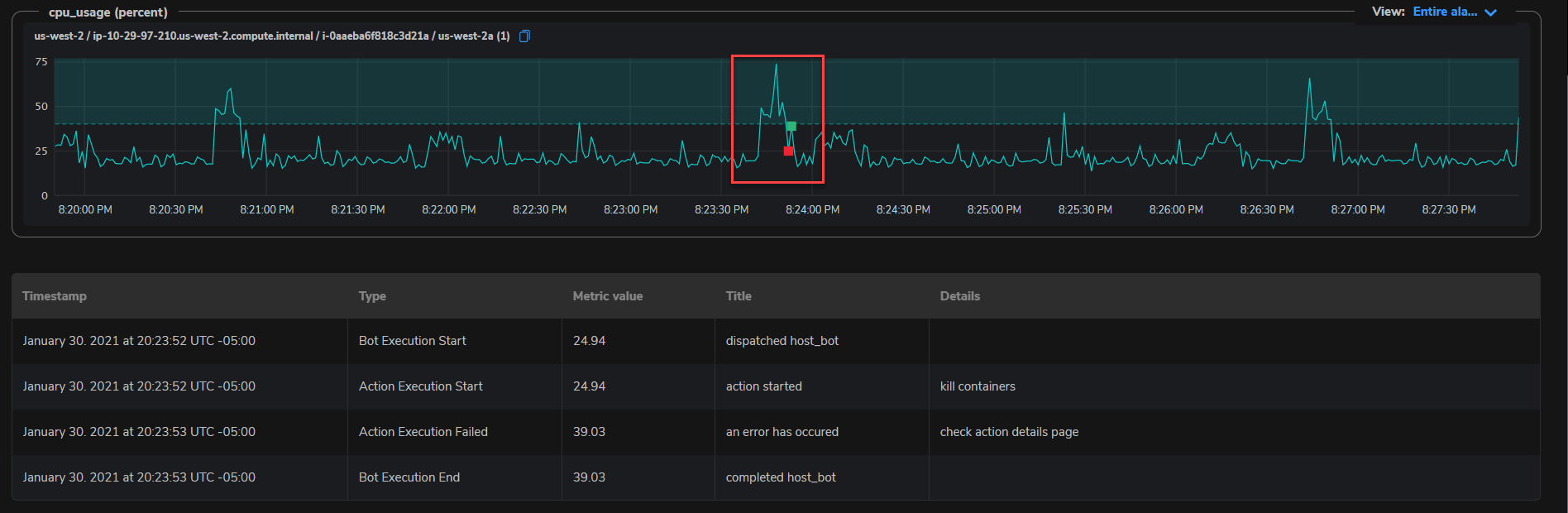Click the 8:23:30 PM x-axis label

click(722, 210)
